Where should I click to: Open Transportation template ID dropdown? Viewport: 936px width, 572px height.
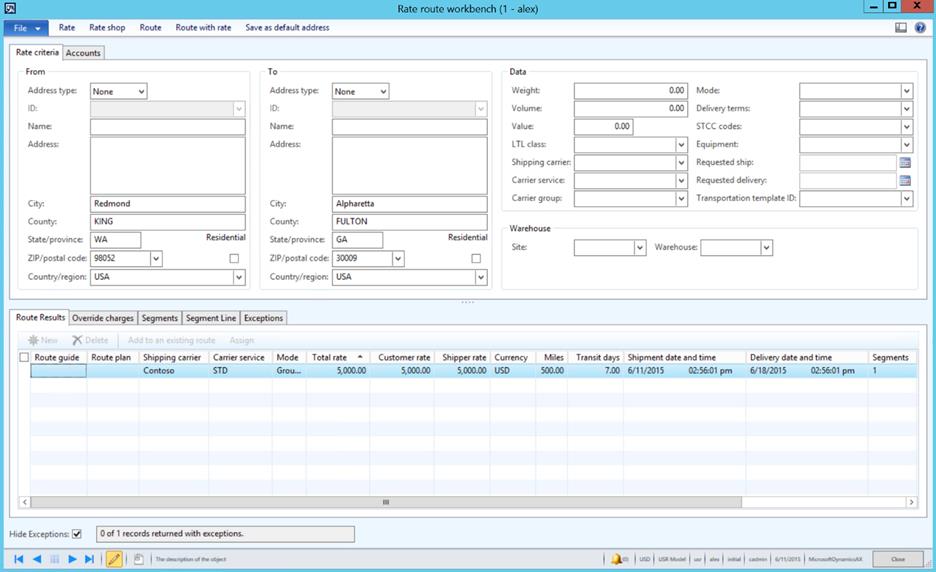click(907, 198)
